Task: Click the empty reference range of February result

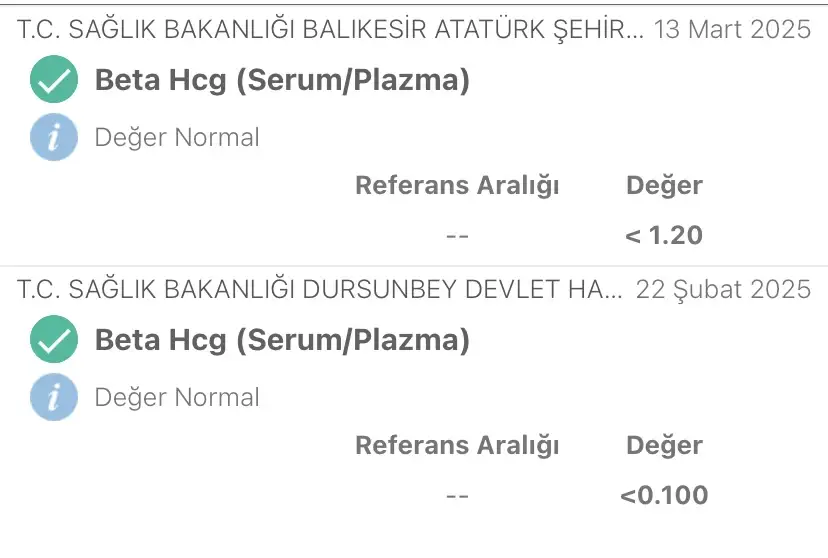Action: (x=457, y=496)
